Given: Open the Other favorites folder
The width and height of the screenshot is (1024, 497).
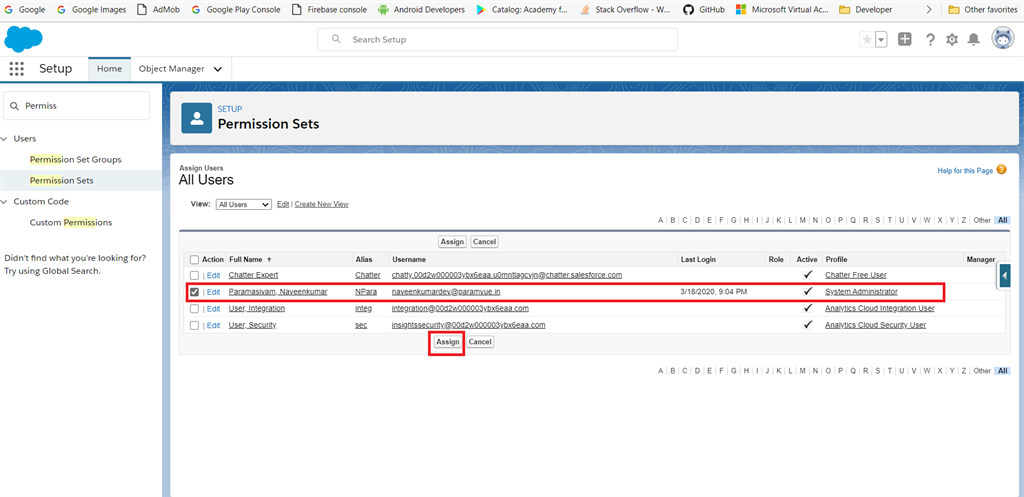Looking at the screenshot, I should (x=983, y=10).
